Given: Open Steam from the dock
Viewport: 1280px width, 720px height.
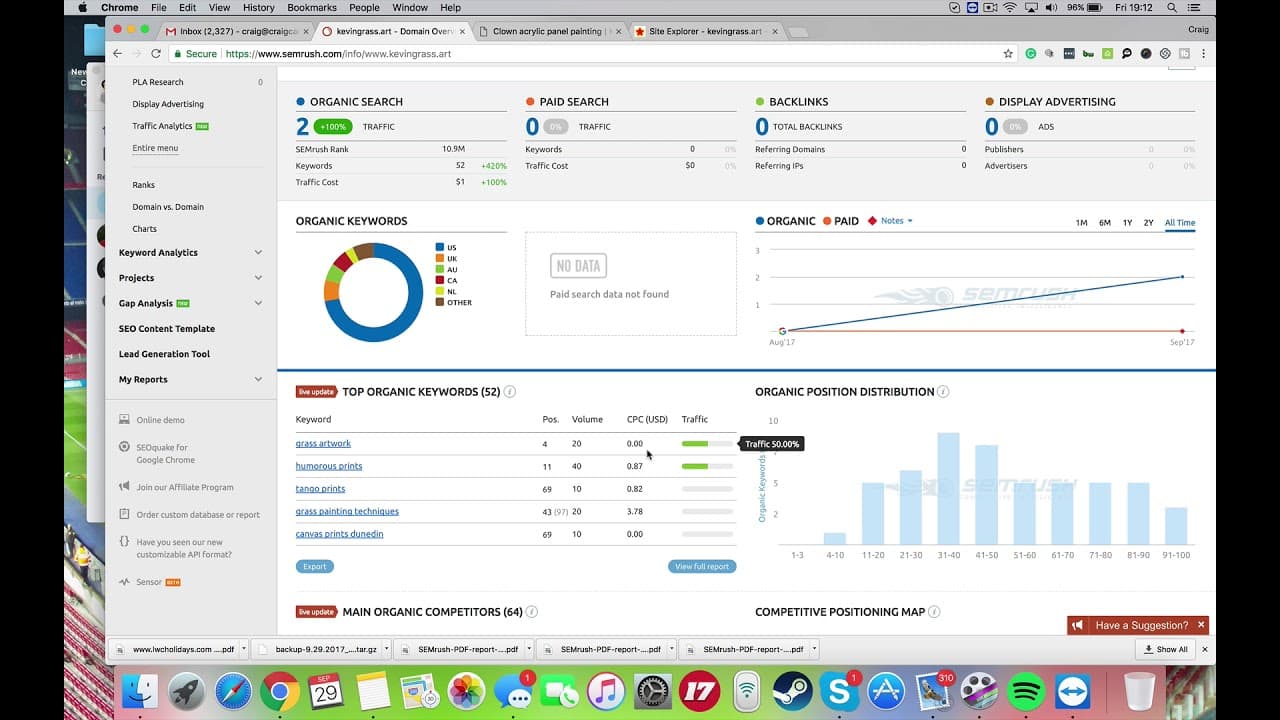Looking at the screenshot, I should 793,692.
